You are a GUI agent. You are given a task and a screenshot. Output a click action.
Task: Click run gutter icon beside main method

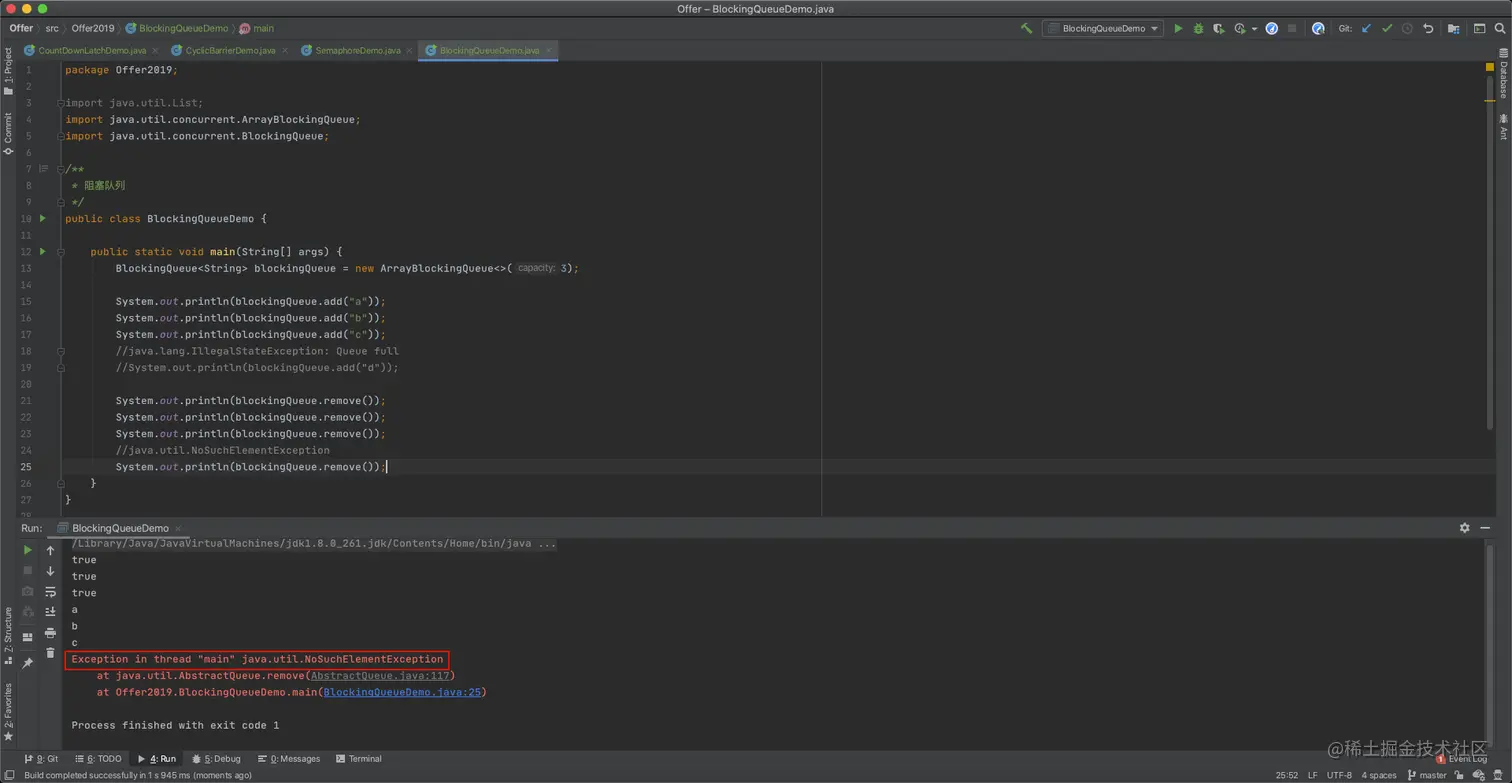pyautogui.click(x=42, y=251)
